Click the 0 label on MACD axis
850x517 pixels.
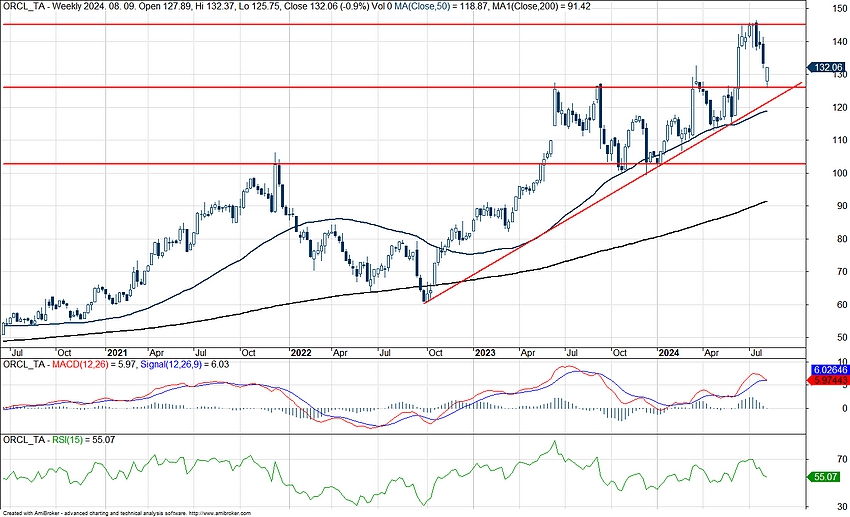coord(845,409)
